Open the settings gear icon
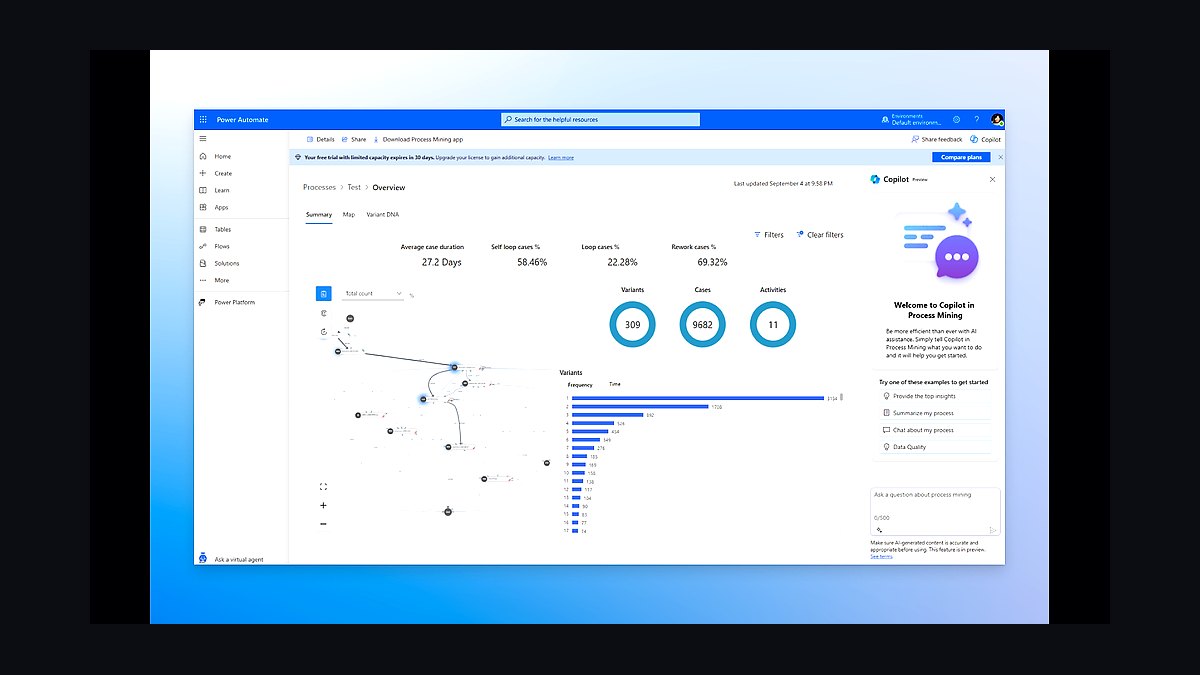Image resolution: width=1200 pixels, height=675 pixels. tap(956, 119)
